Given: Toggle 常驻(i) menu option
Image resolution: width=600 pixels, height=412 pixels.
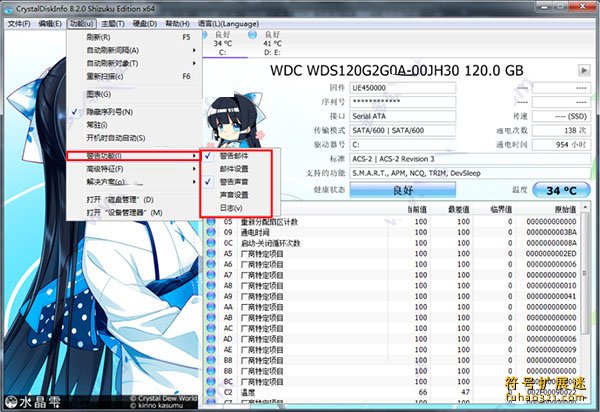Looking at the screenshot, I should coord(134,125).
